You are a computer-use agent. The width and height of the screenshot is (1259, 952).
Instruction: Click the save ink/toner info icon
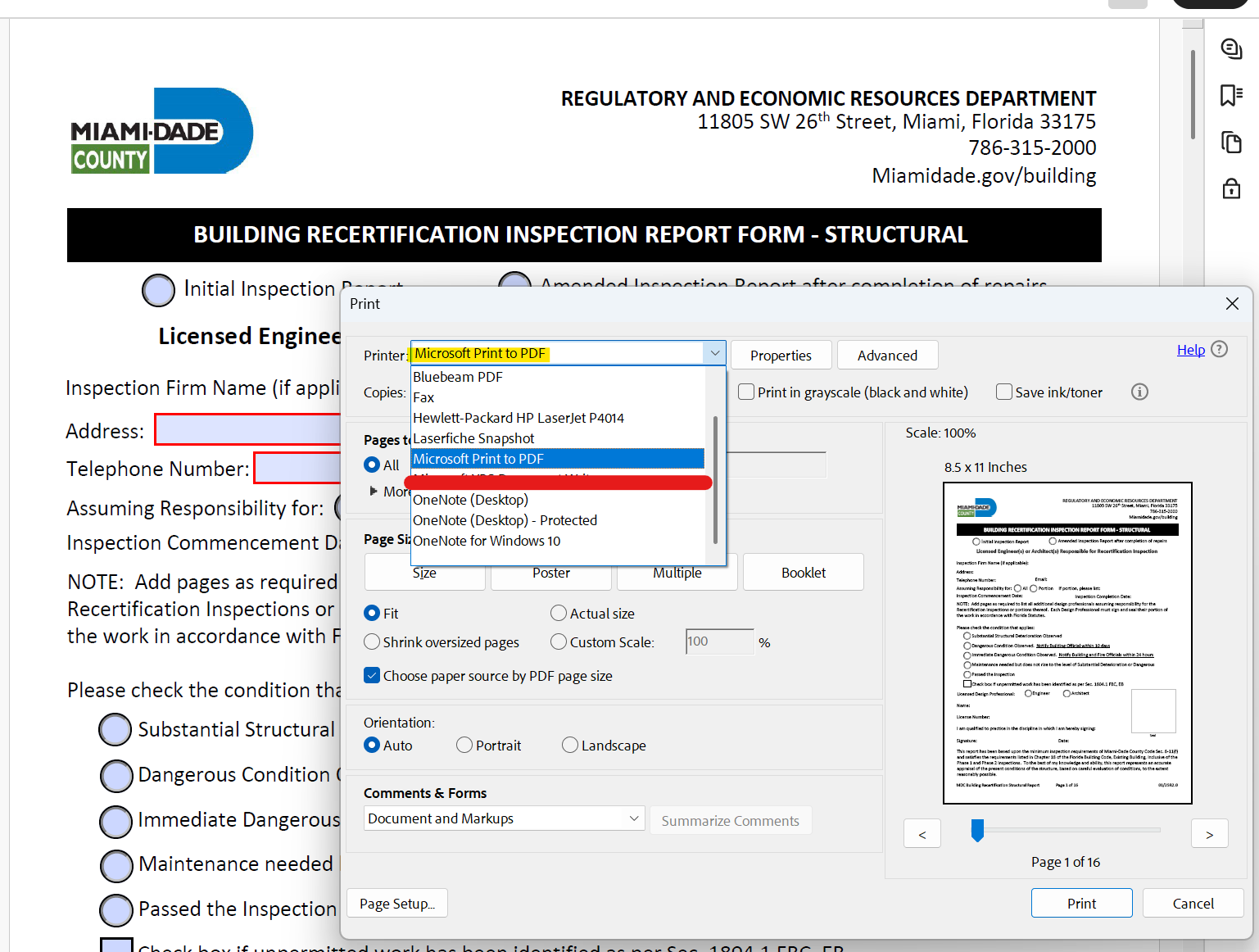[x=1139, y=392]
